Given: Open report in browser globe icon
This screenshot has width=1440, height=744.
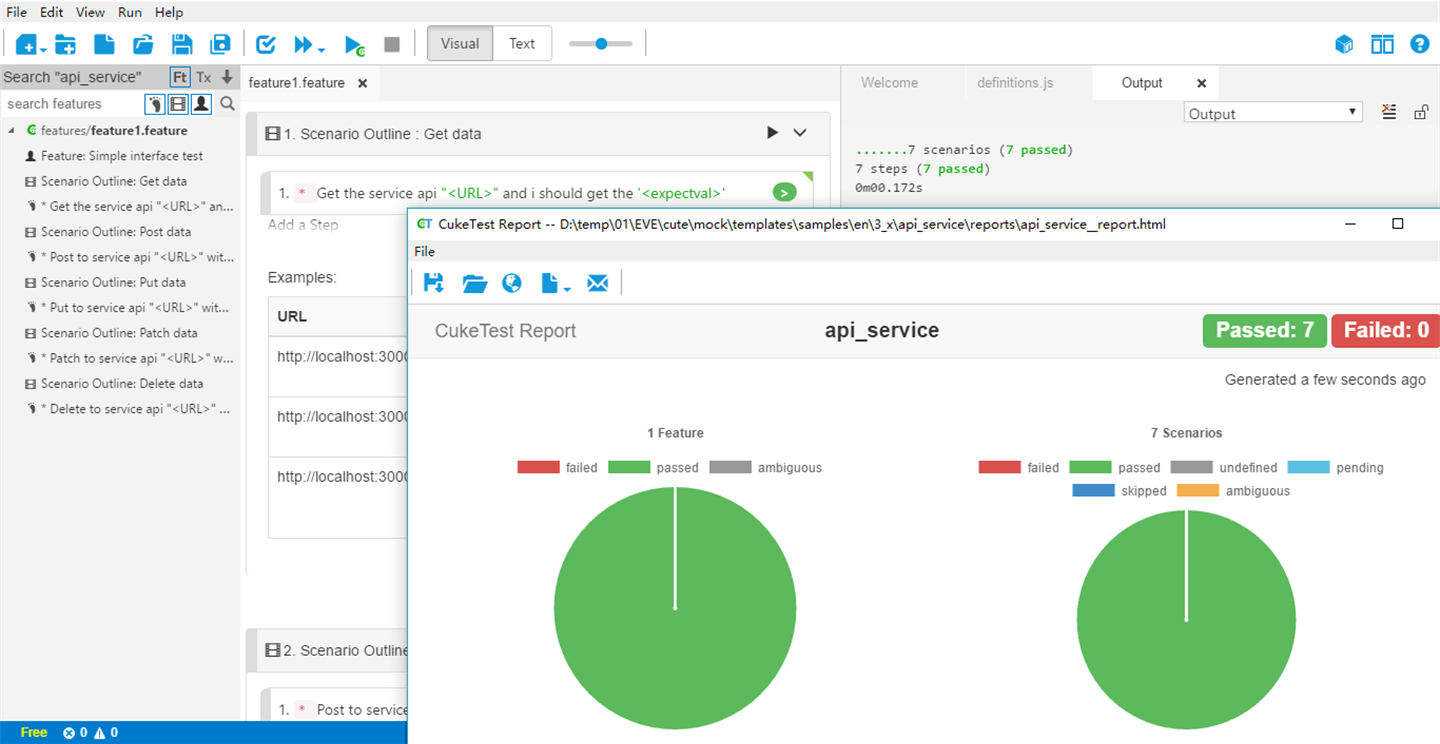Looking at the screenshot, I should click(512, 283).
